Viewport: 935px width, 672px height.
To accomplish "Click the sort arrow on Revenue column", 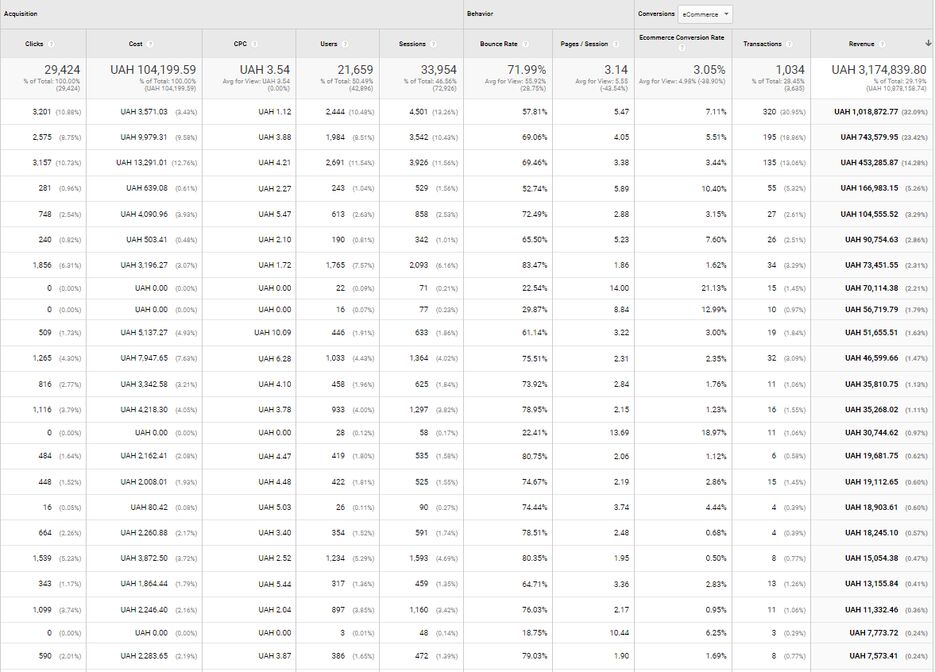I will point(927,44).
